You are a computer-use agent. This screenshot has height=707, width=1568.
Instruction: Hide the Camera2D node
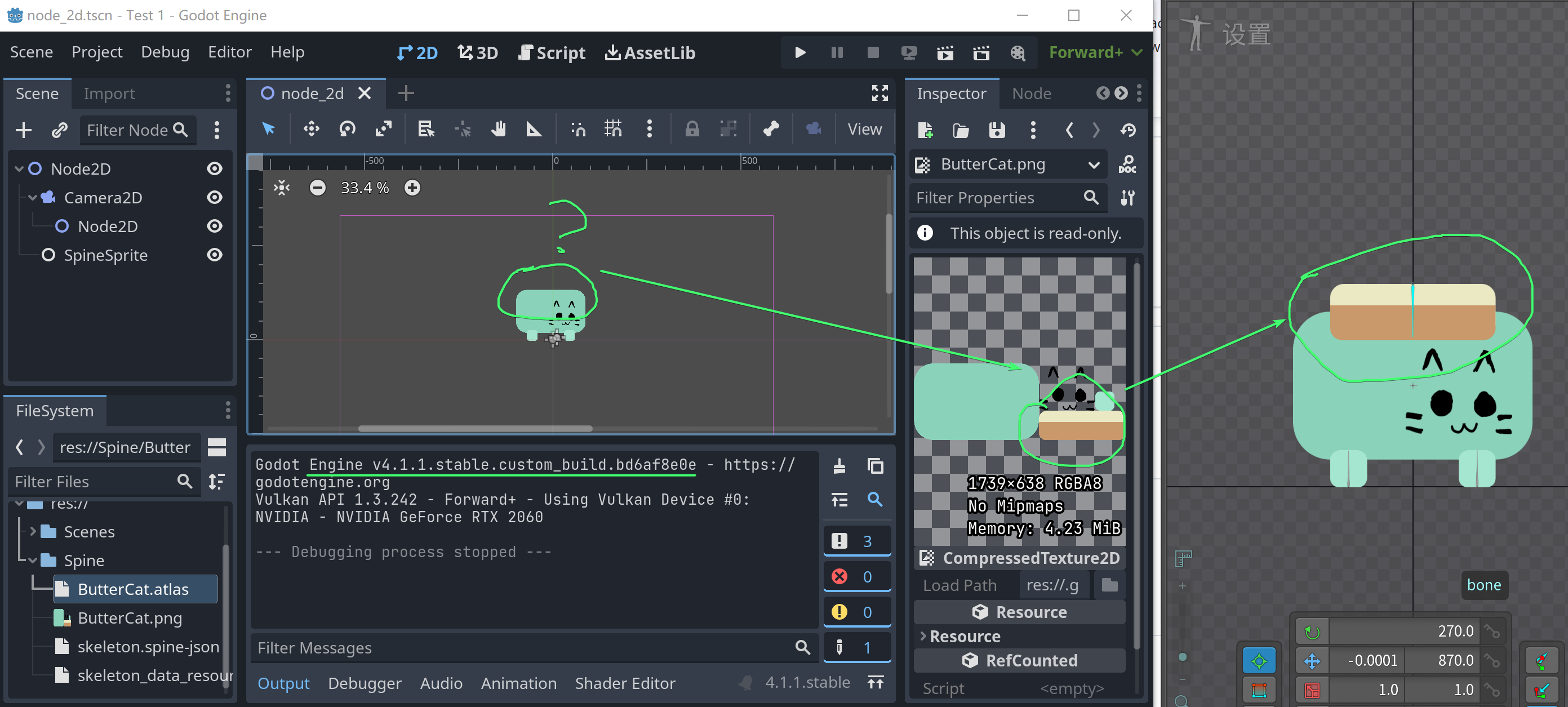[214, 197]
